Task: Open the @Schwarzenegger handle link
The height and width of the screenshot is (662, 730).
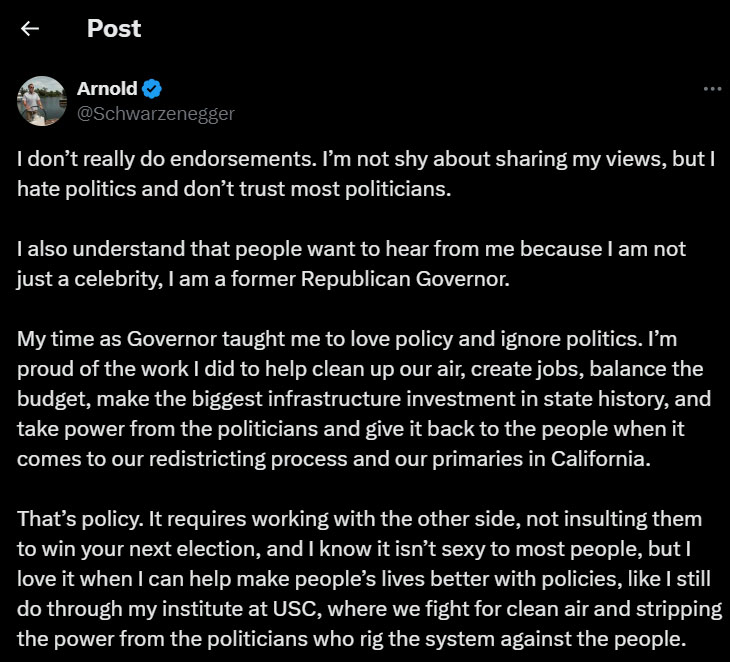Action: (155, 114)
